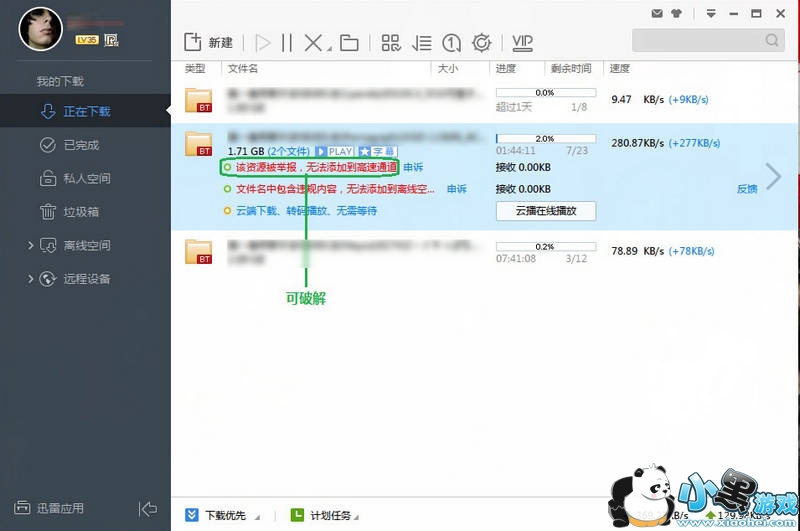Sort by 速度 column header
Image resolution: width=800 pixels, height=531 pixels.
coord(619,68)
